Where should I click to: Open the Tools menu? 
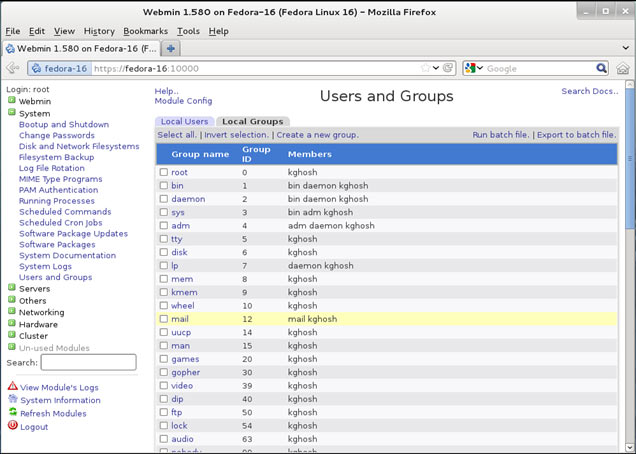(188, 31)
